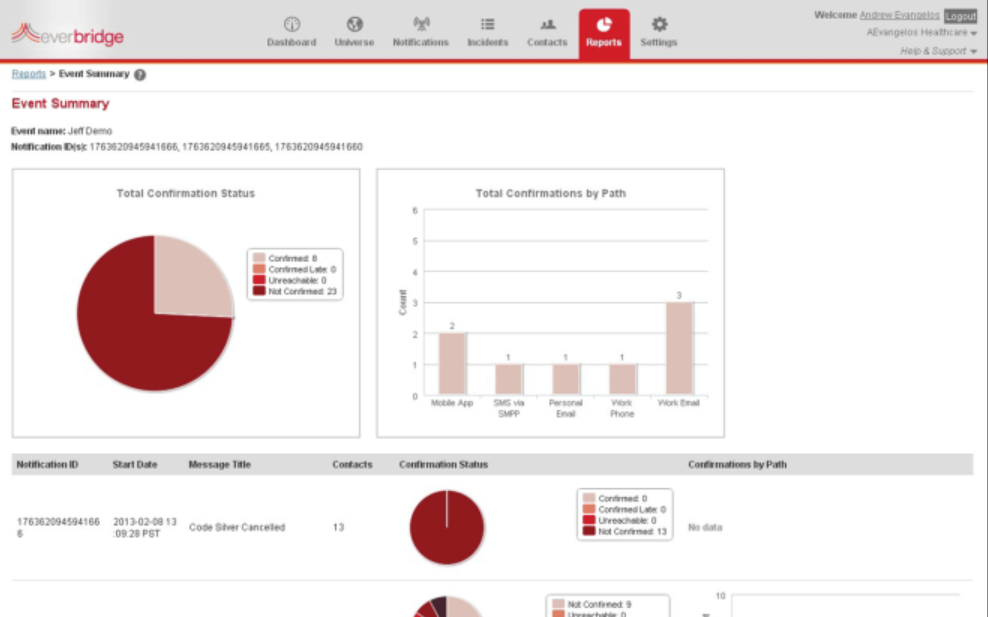
Task: Click the Event Summary page heading
Action: [60, 103]
